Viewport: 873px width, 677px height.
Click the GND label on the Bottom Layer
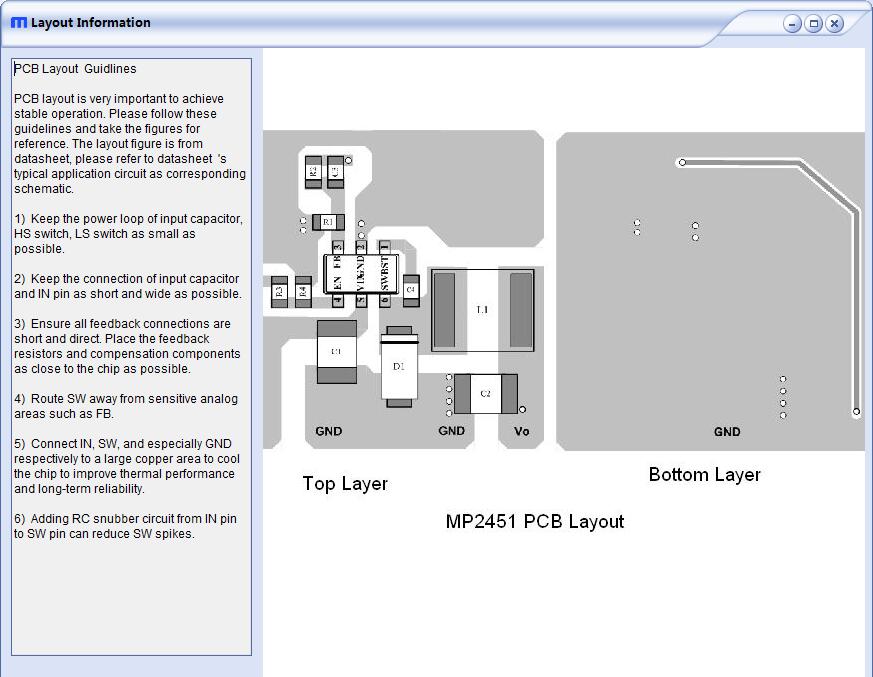point(726,431)
